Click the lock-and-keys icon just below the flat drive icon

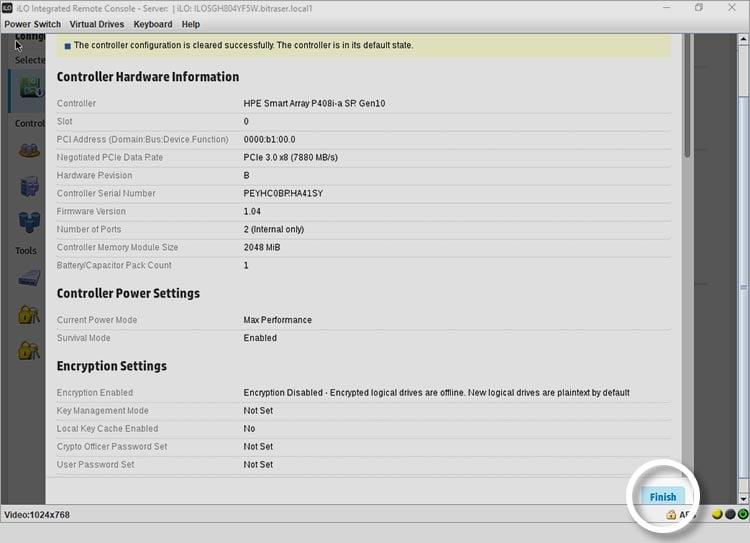click(29, 314)
